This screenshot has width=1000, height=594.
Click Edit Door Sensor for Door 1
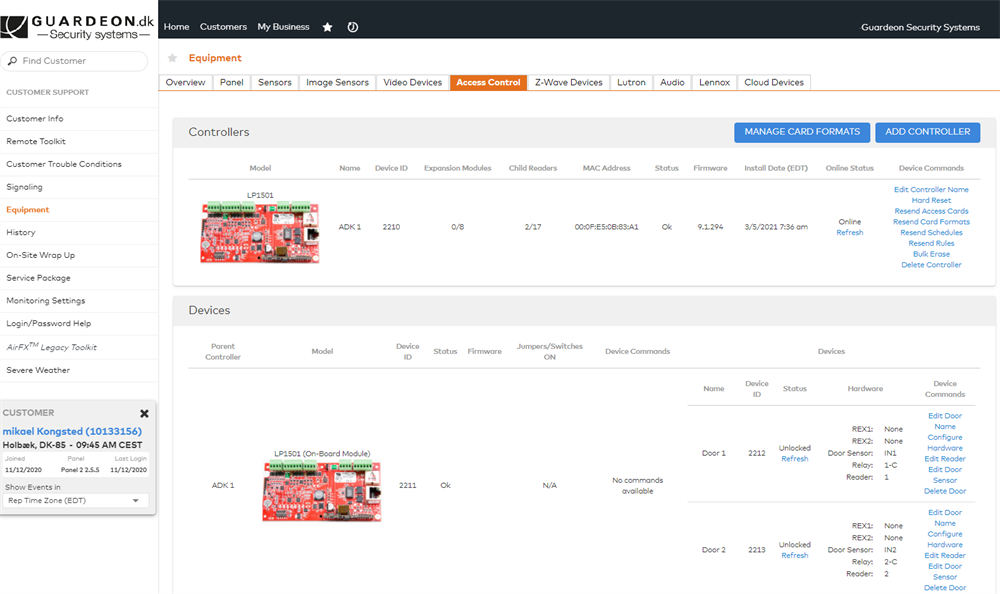(x=945, y=475)
